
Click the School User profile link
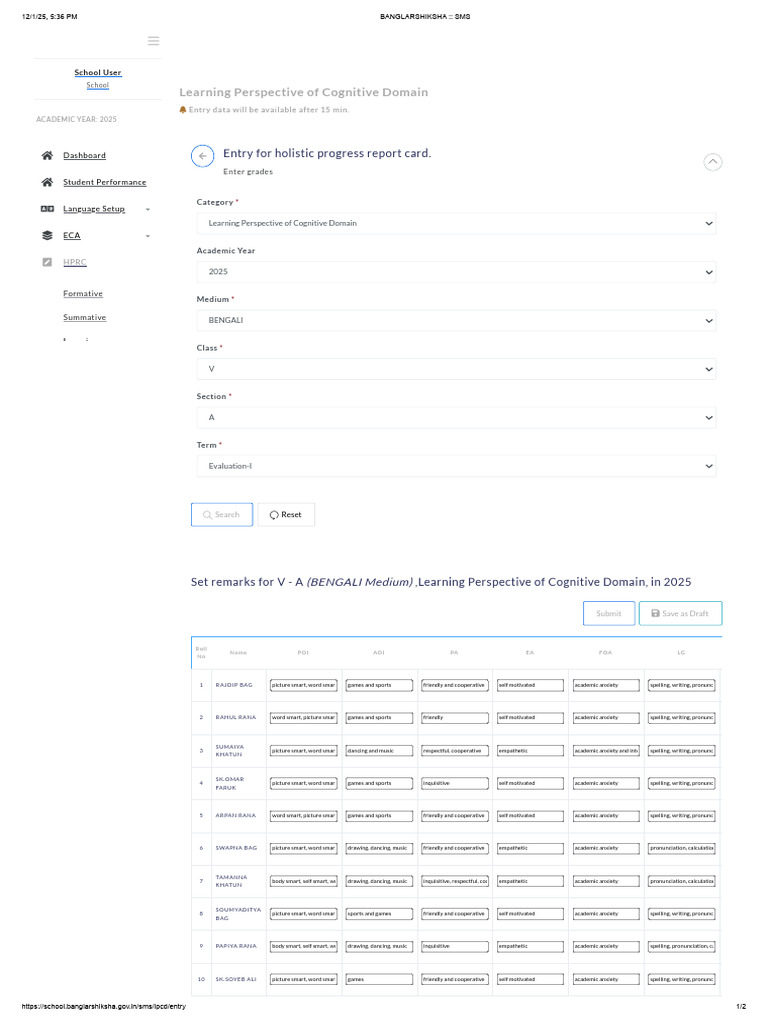coord(98,72)
